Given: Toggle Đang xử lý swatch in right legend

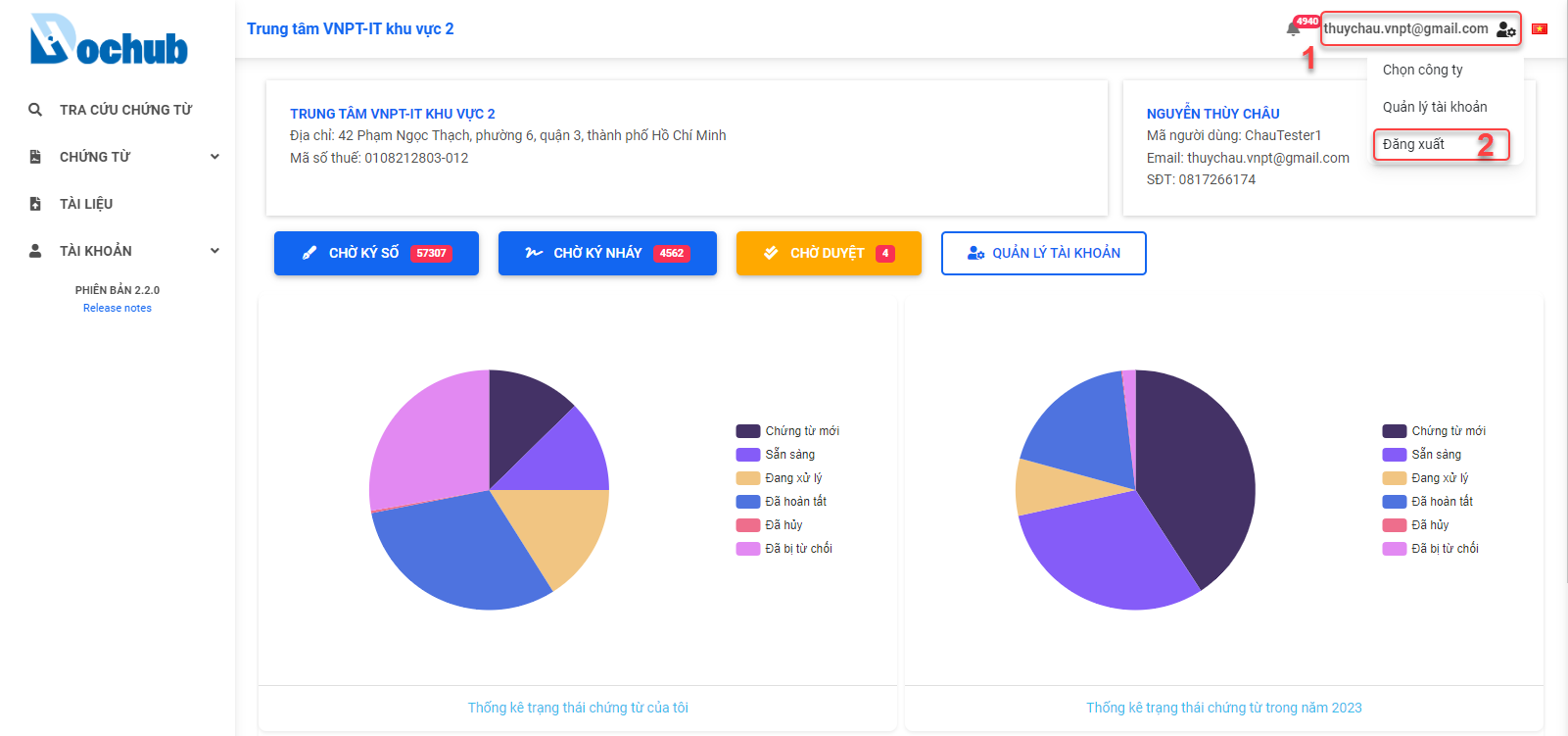Looking at the screenshot, I should 1395,478.
